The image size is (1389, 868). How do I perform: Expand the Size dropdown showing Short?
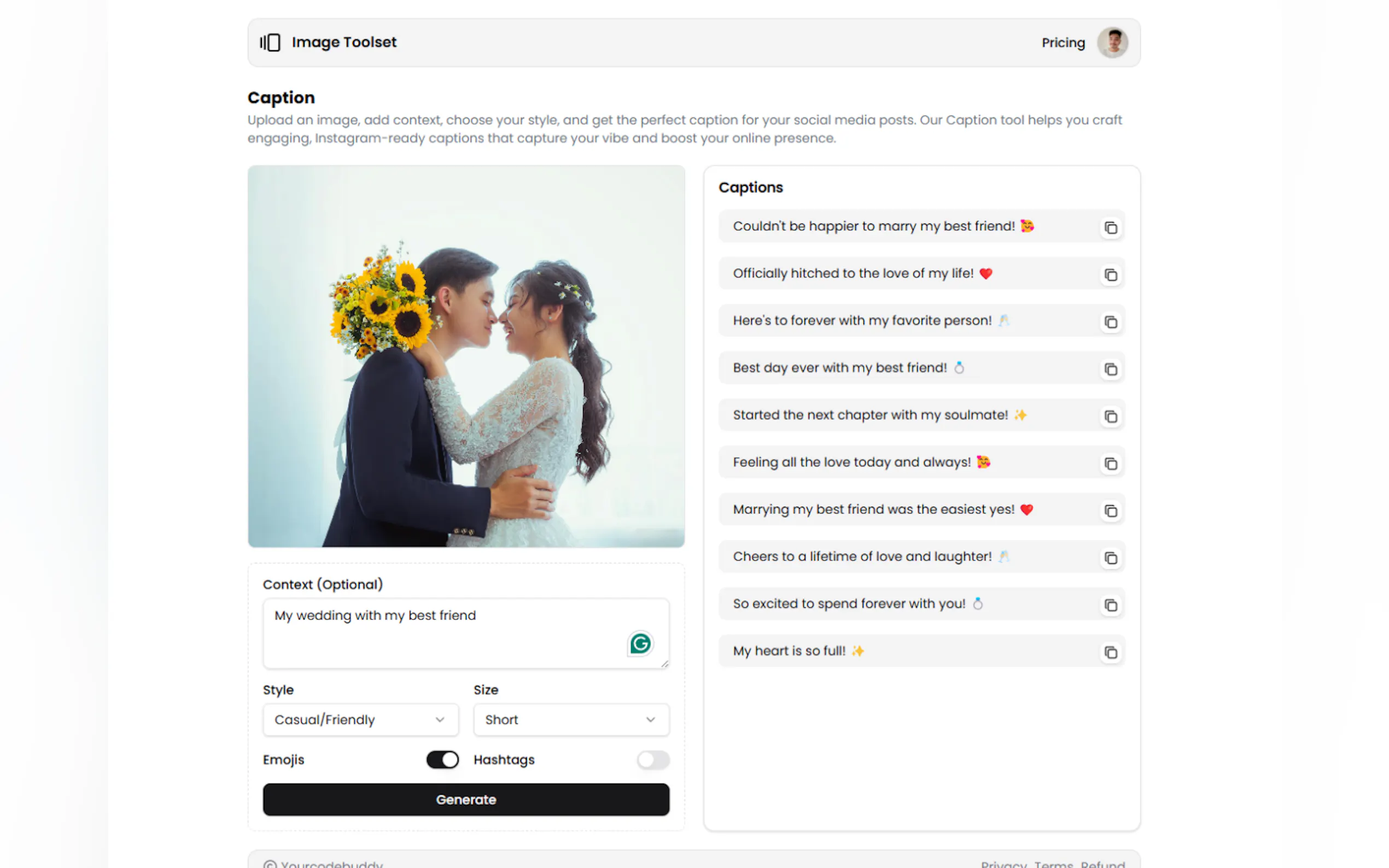click(x=571, y=719)
